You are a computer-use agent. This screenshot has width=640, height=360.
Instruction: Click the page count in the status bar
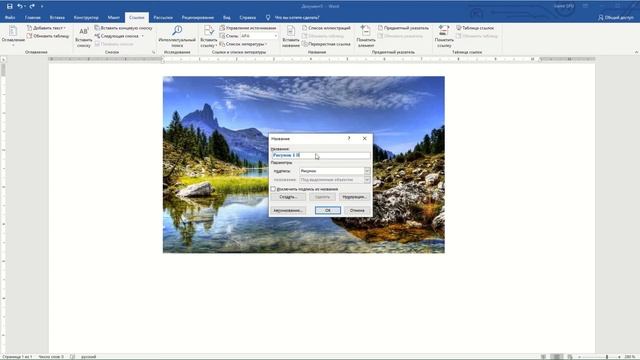[17, 357]
